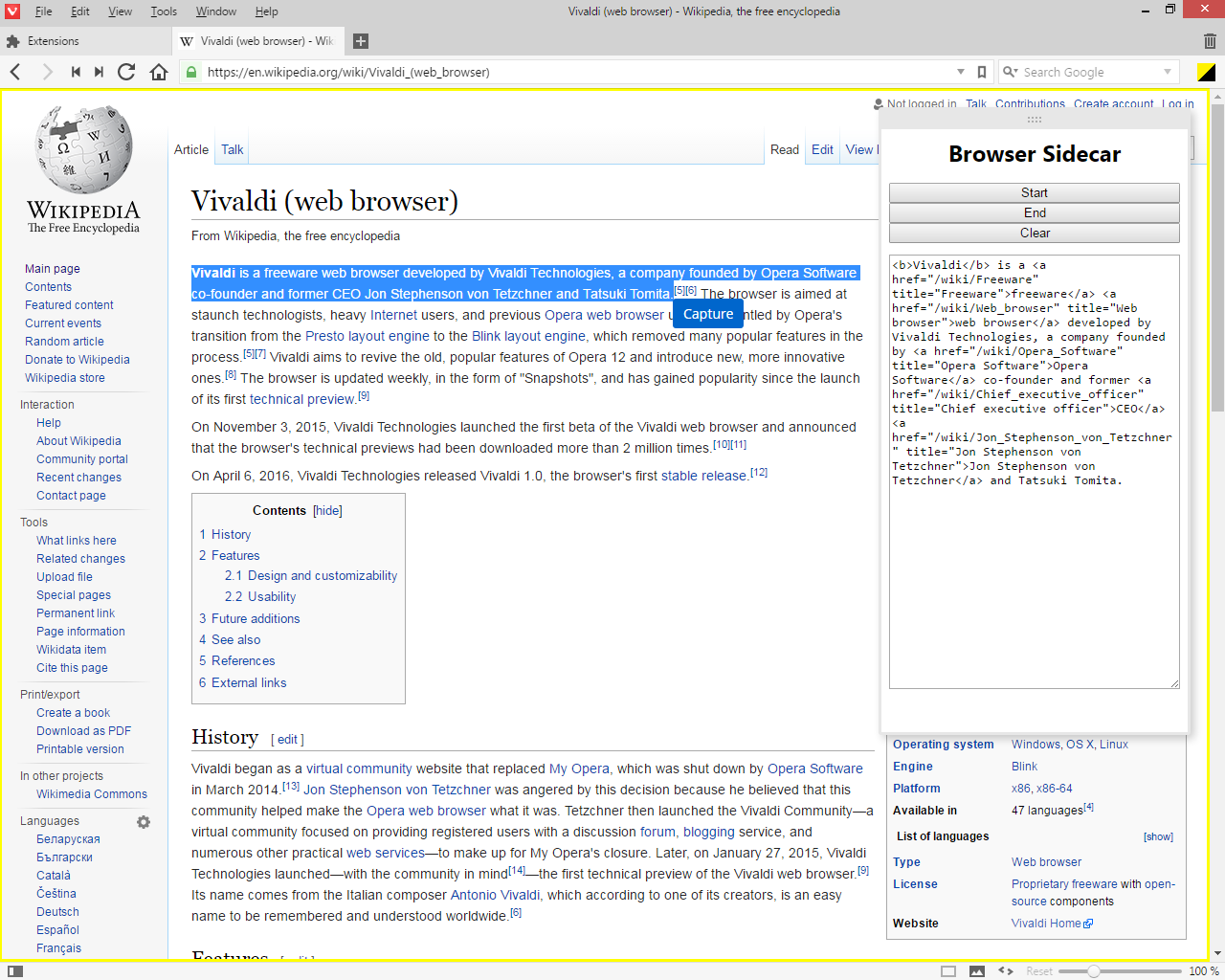Click the stable release link
This screenshot has height=980, width=1225.
[x=703, y=476]
